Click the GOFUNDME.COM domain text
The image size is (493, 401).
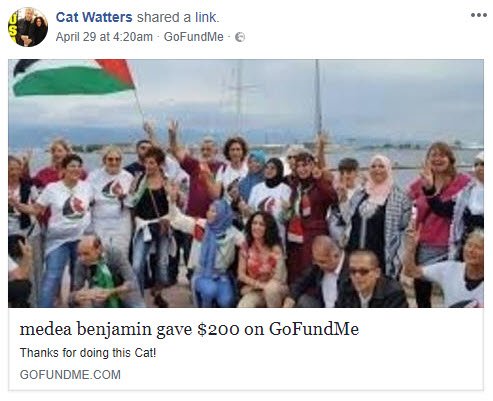point(70,375)
